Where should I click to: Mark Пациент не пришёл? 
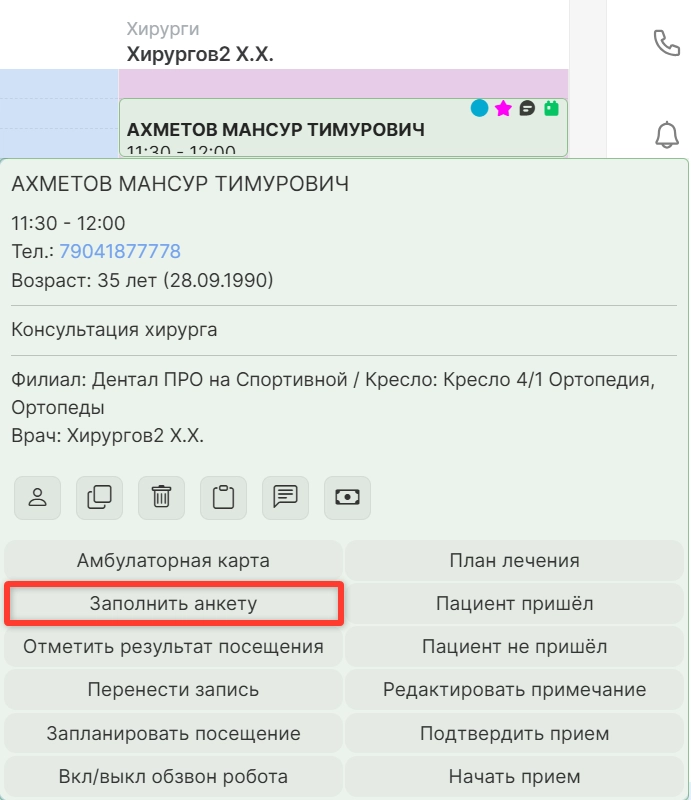[x=514, y=646]
